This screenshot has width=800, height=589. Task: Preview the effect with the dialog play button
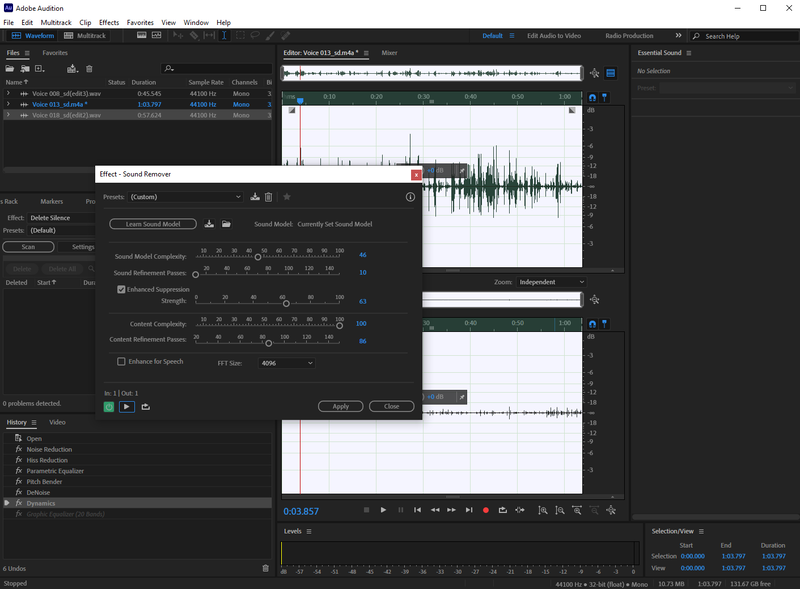click(x=127, y=407)
